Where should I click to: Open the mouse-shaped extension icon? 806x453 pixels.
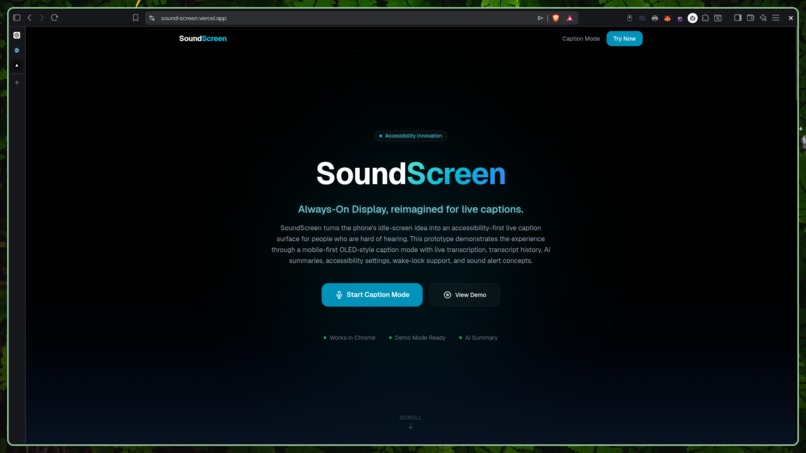point(629,18)
